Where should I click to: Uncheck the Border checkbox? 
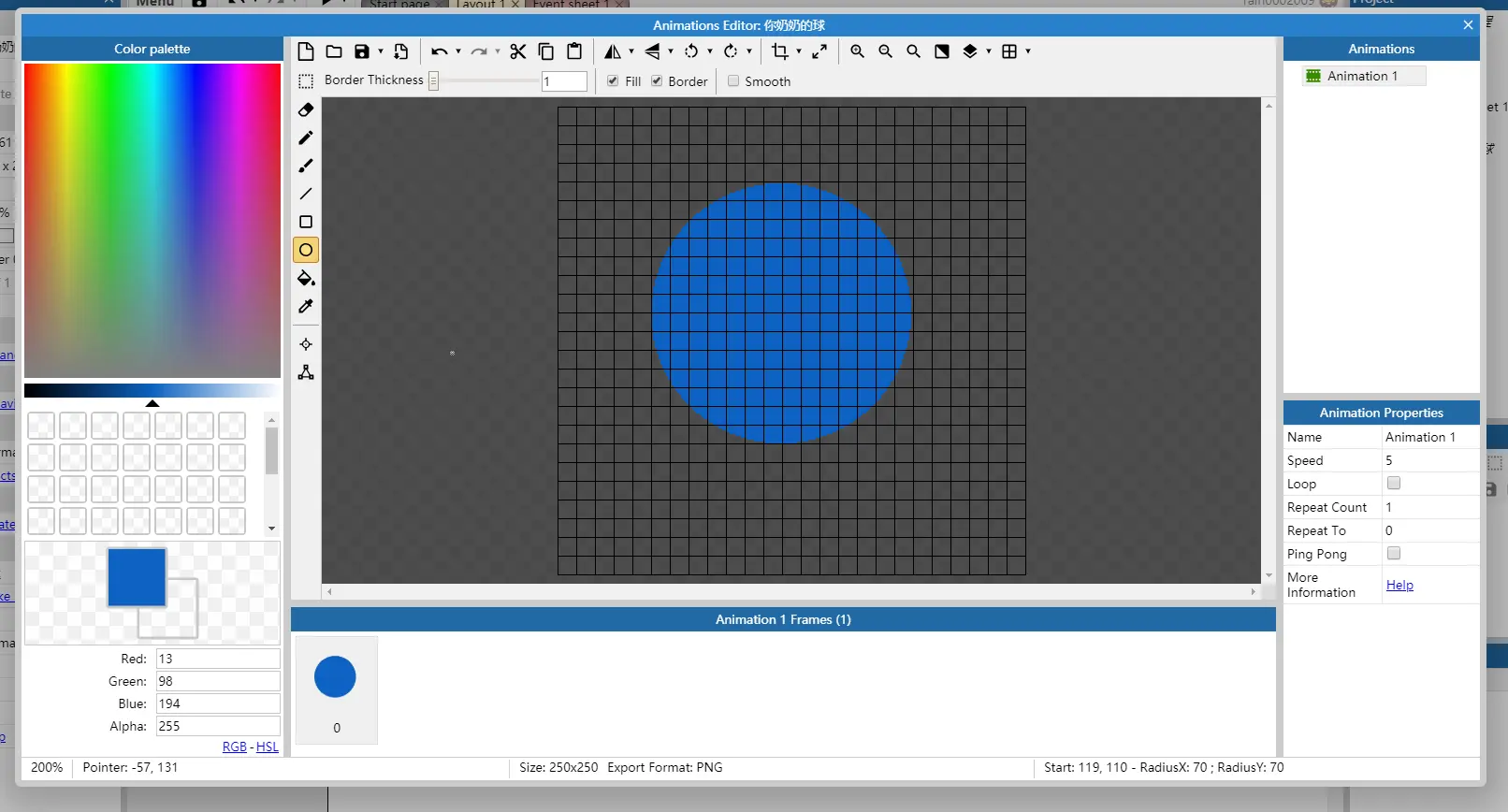657,81
